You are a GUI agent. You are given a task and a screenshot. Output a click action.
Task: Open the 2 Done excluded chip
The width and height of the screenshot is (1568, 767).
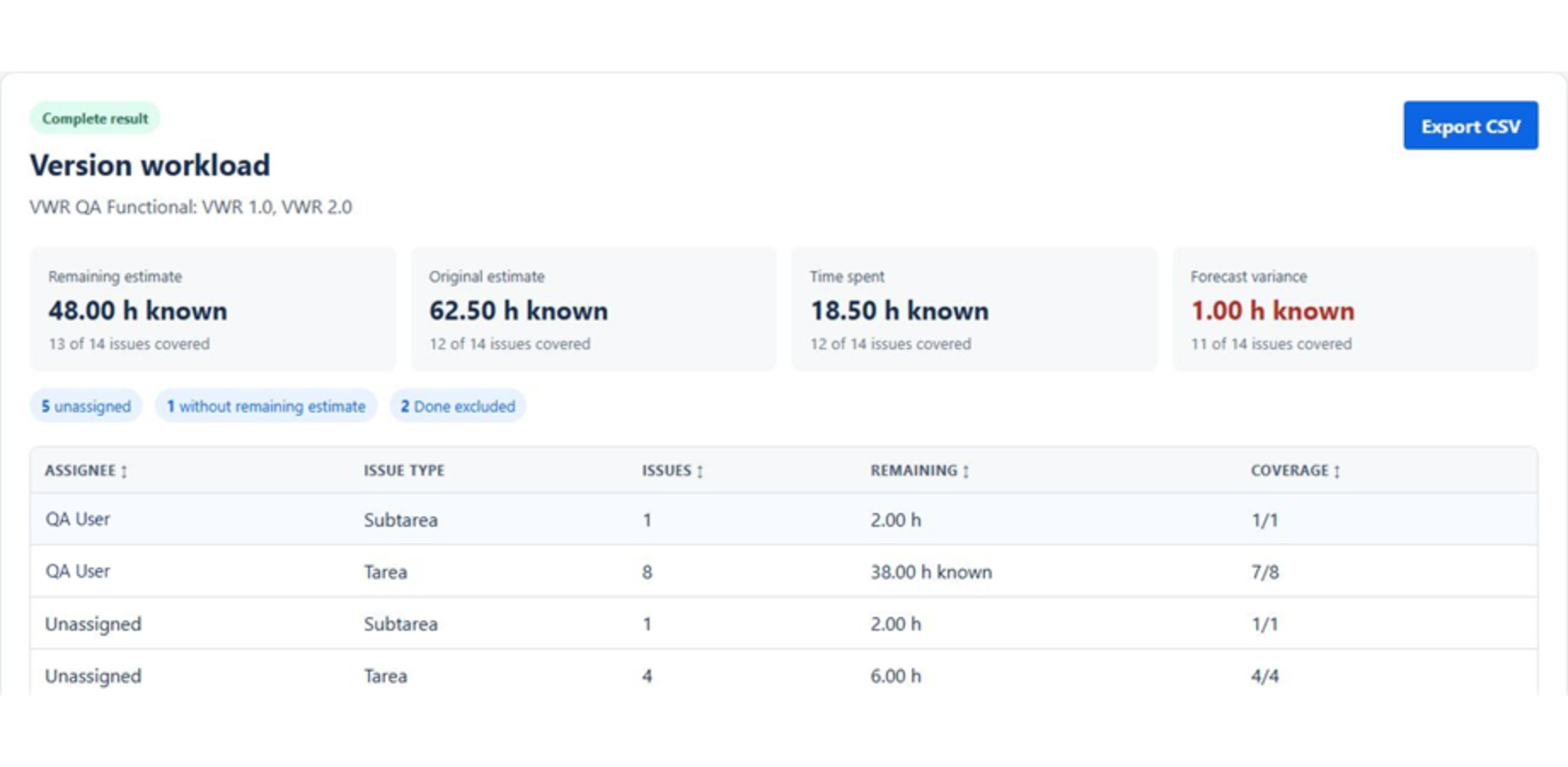[458, 407]
